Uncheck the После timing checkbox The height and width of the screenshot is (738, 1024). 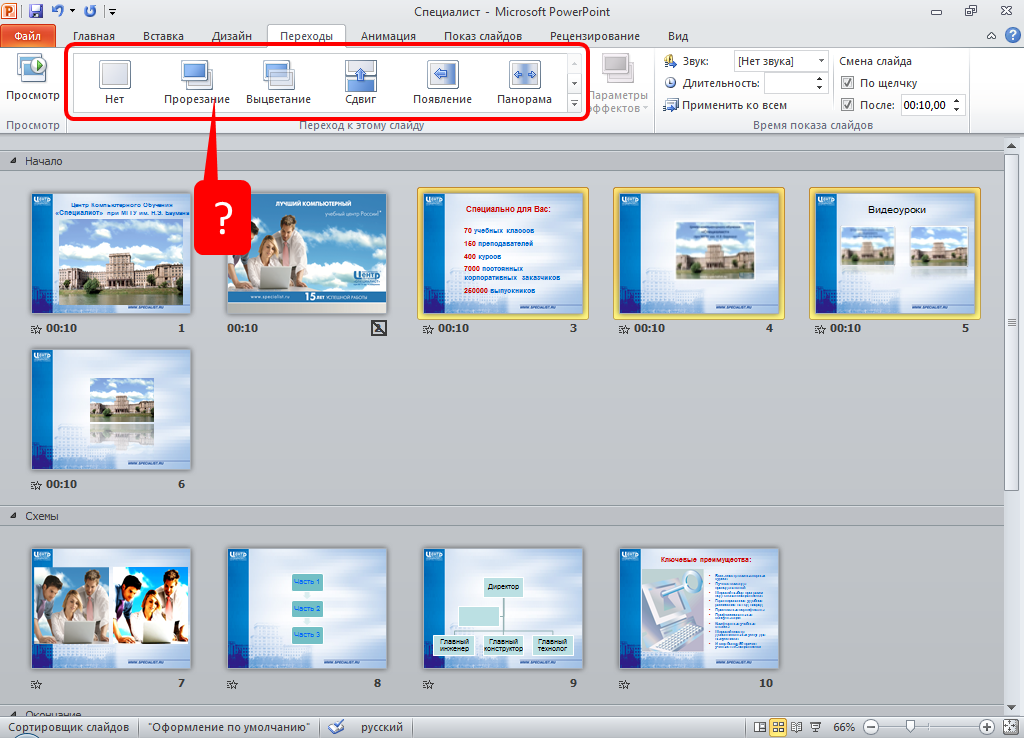tap(848, 104)
